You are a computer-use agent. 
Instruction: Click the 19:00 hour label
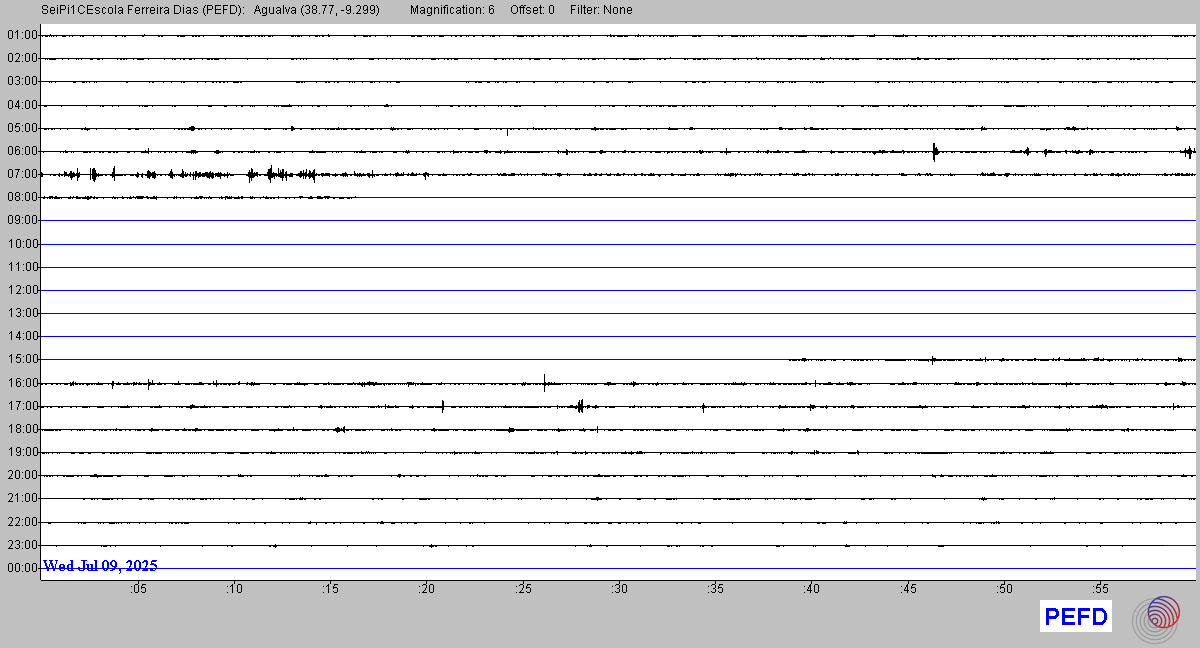[22, 452]
